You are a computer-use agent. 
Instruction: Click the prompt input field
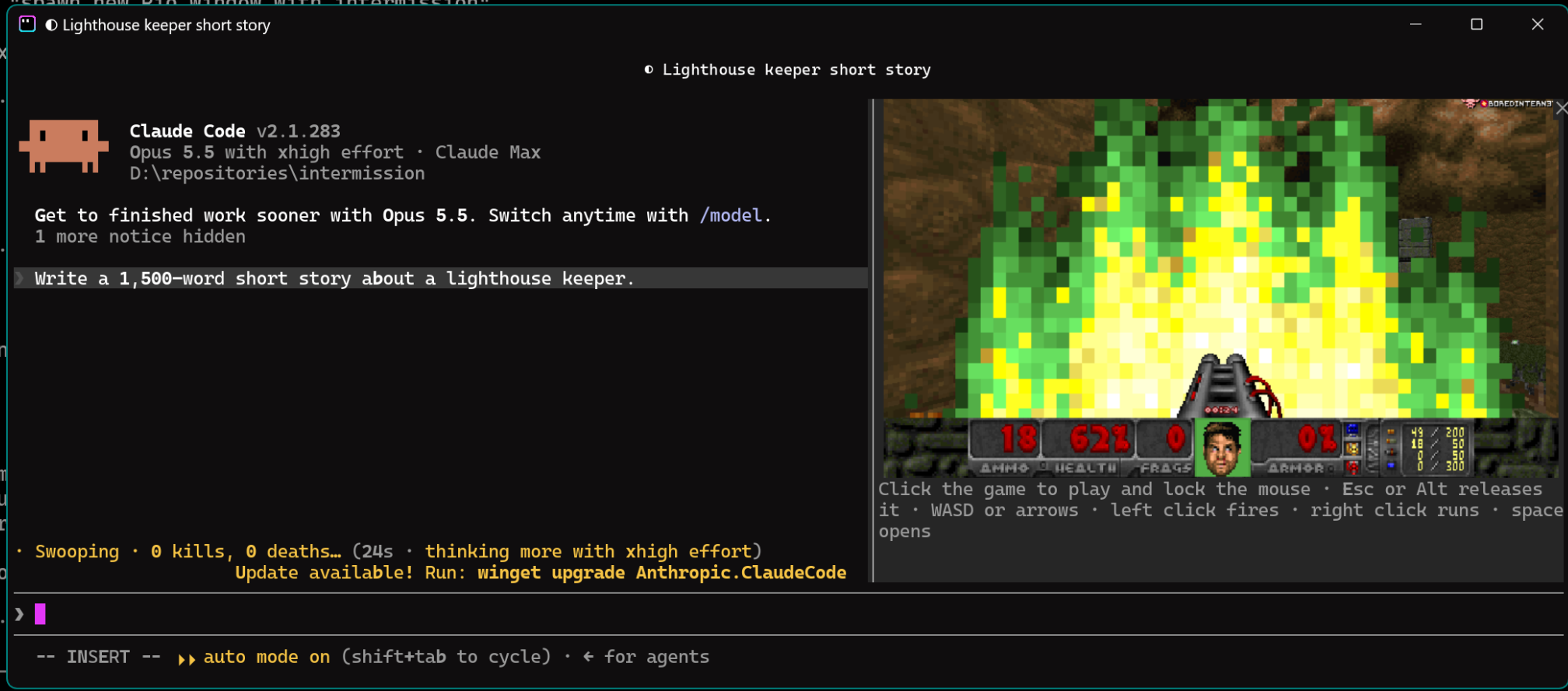pyautogui.click(x=789, y=614)
